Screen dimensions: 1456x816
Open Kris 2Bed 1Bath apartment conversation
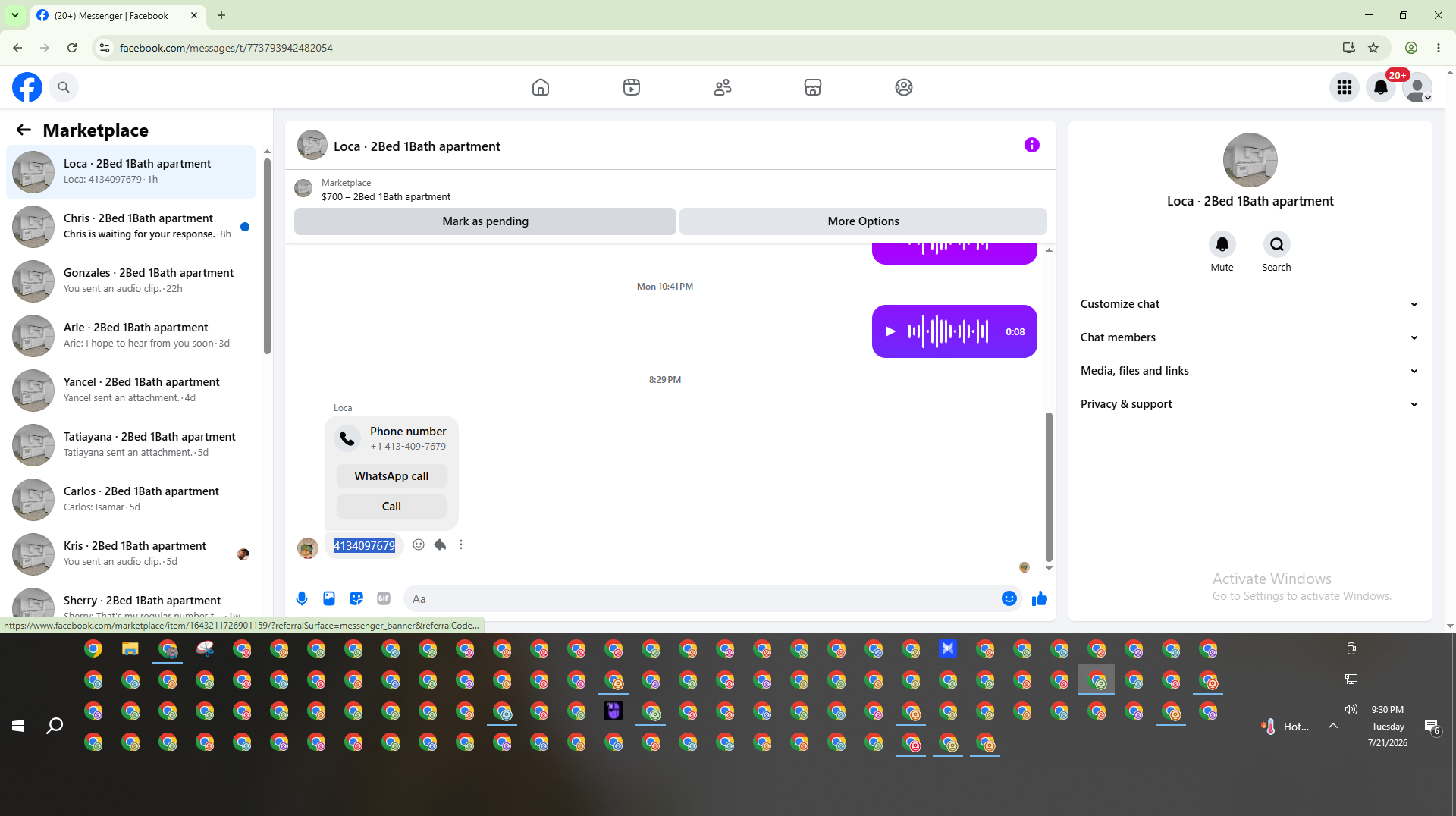tap(131, 554)
